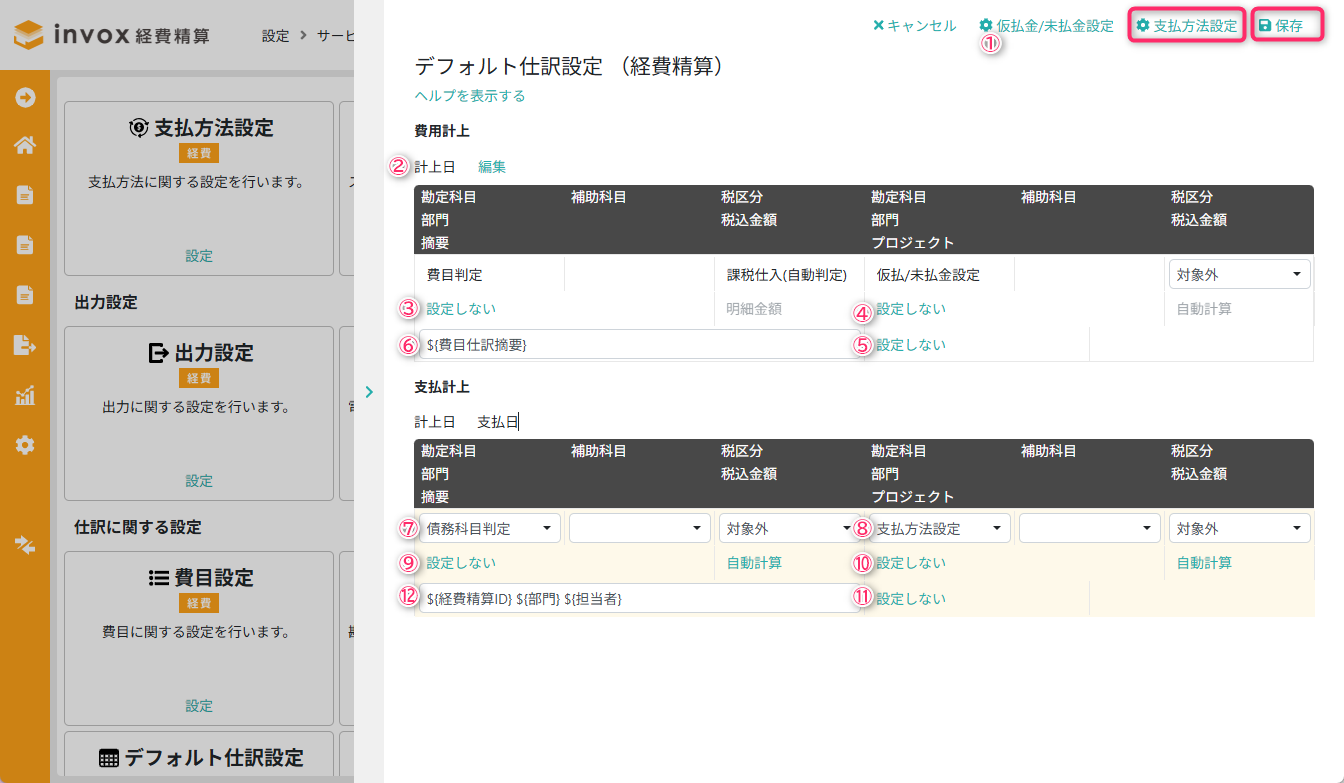Click the swap arrows icon in the sidebar
Viewport: 1344px width, 783px height.
pos(25,545)
